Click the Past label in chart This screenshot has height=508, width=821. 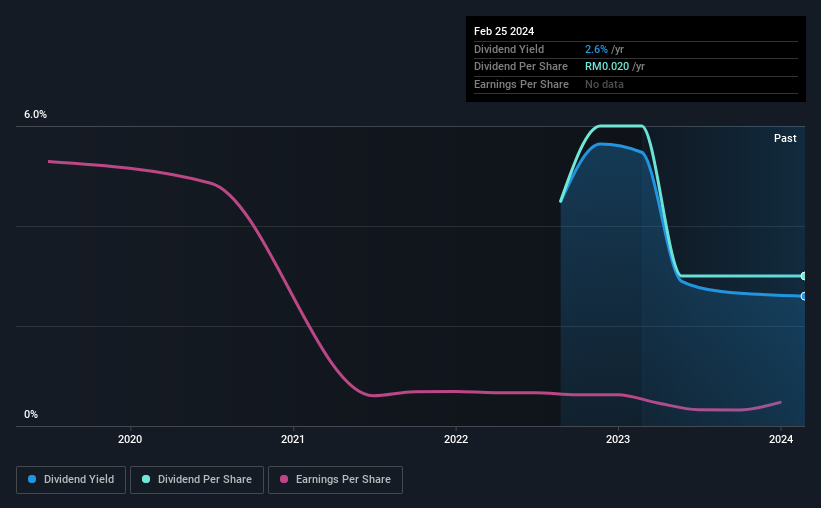pyautogui.click(x=785, y=138)
